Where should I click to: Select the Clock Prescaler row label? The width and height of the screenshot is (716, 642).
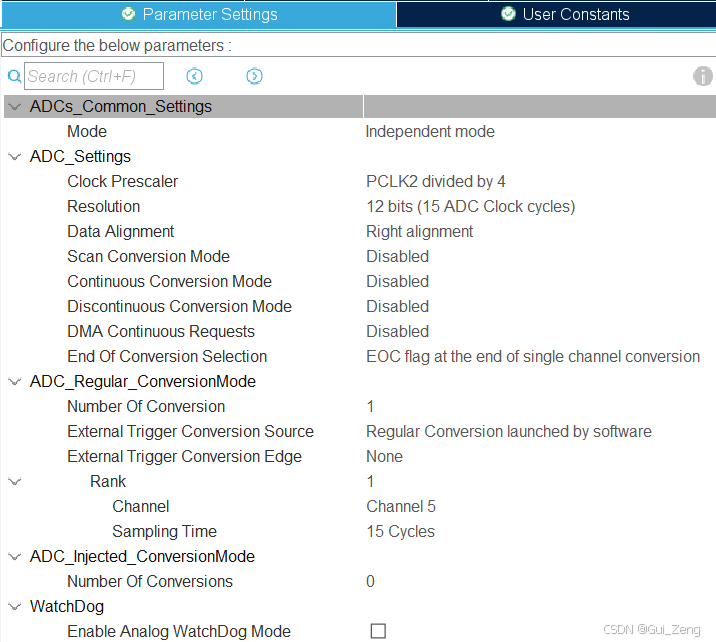pyautogui.click(x=122, y=181)
